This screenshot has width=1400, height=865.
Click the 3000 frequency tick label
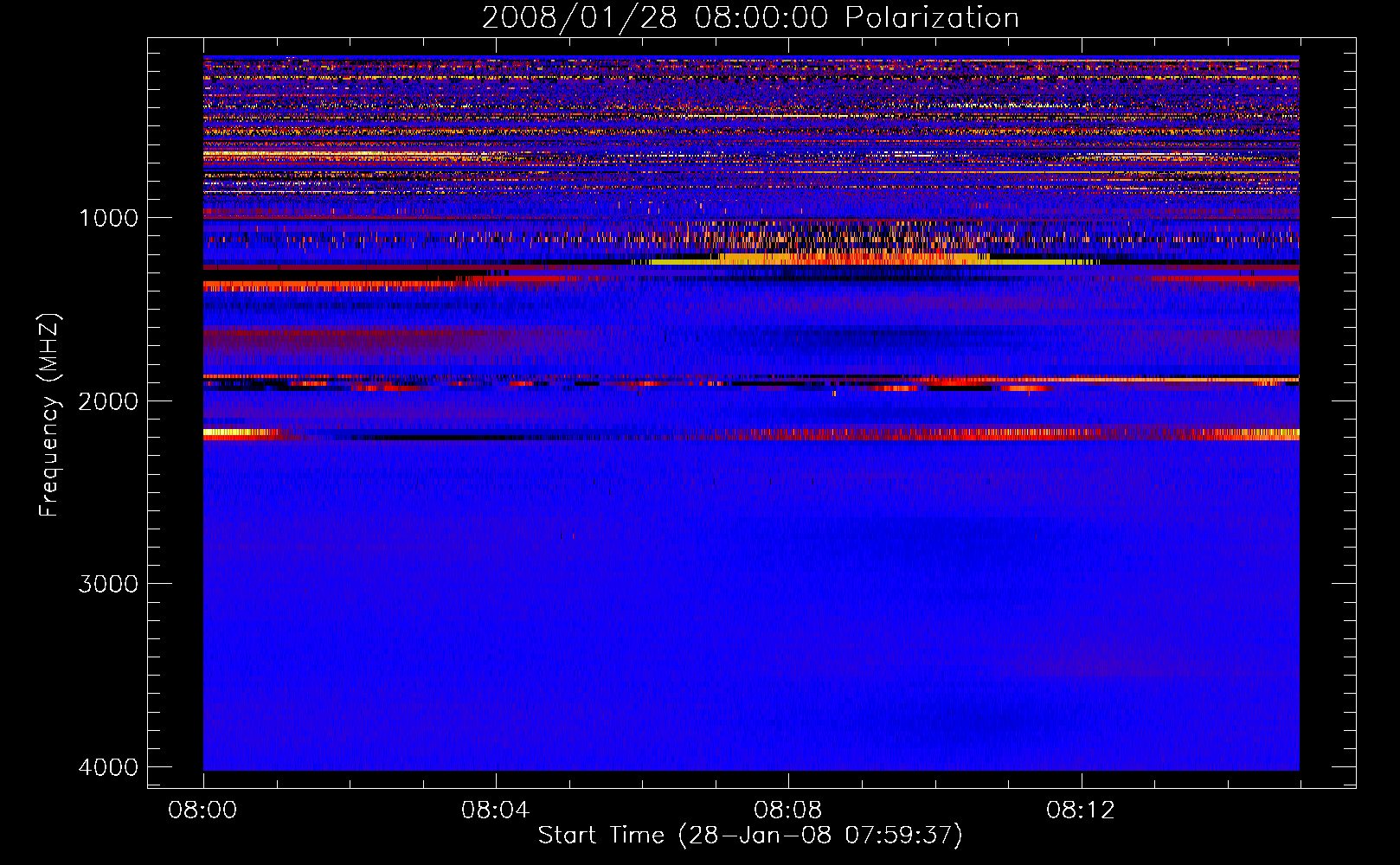pos(109,584)
